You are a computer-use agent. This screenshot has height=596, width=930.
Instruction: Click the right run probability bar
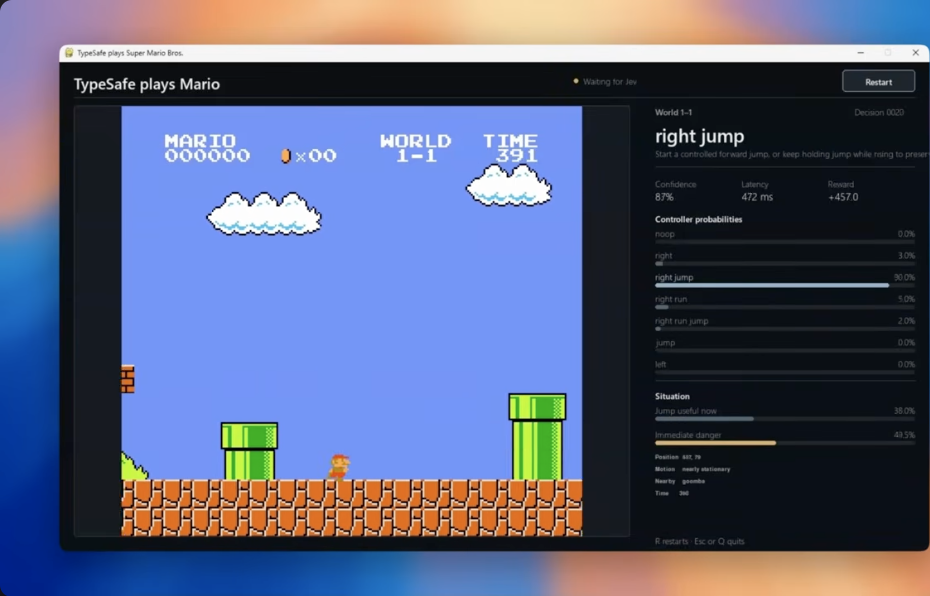click(785, 307)
